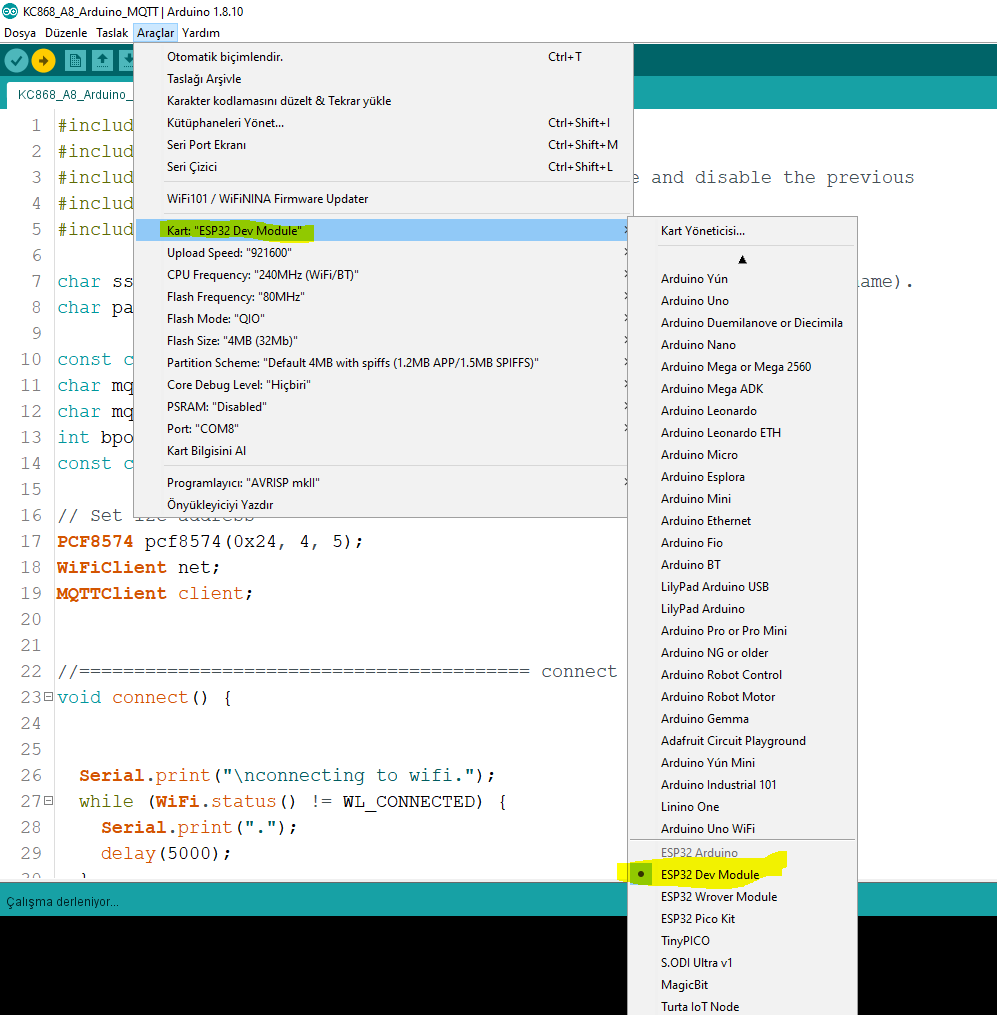The width and height of the screenshot is (997, 1015).
Task: Switch to the KC868_A8_Arduino sketch tab
Action: coord(72,95)
